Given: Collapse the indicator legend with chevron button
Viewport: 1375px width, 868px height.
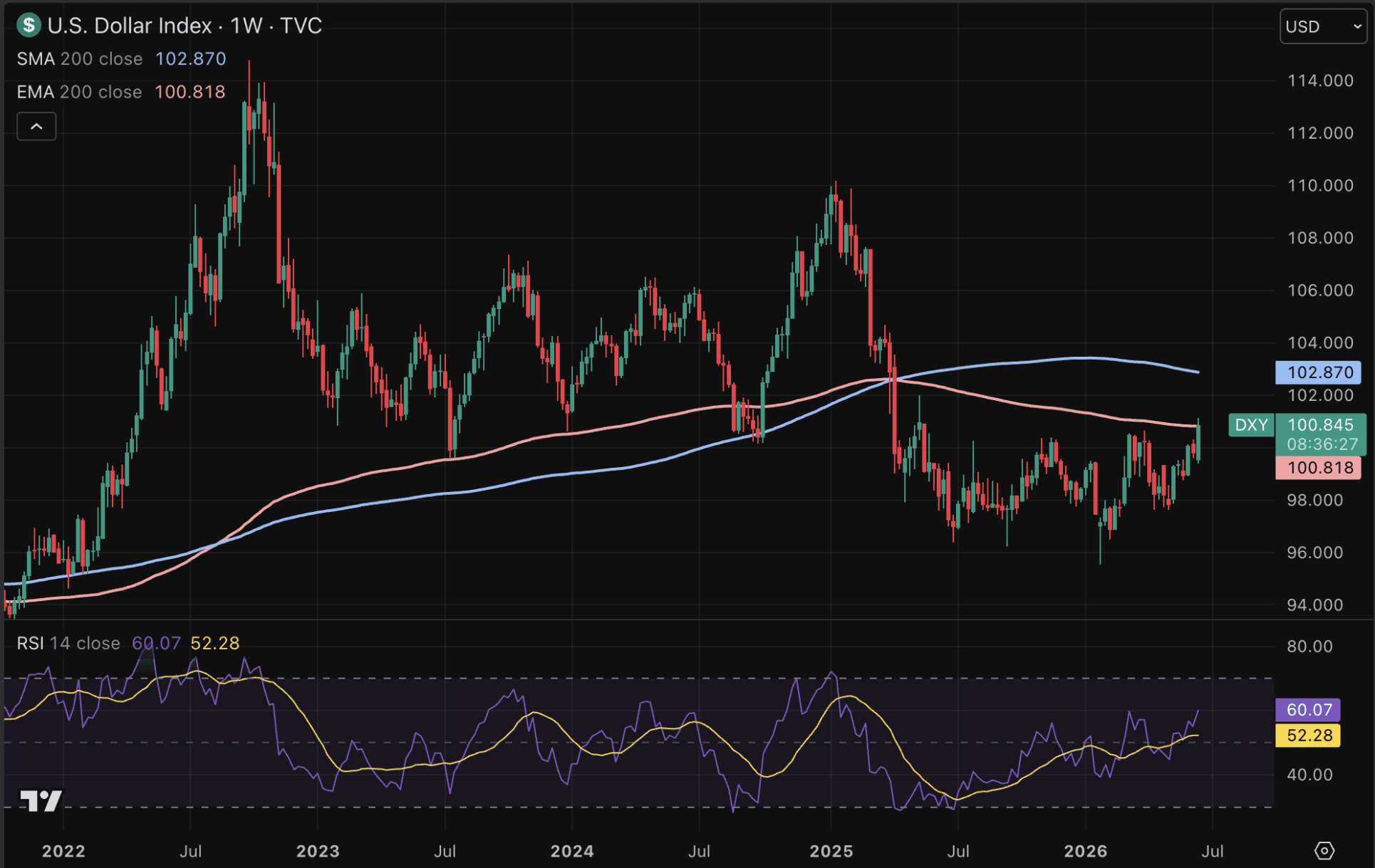Looking at the screenshot, I should (36, 127).
